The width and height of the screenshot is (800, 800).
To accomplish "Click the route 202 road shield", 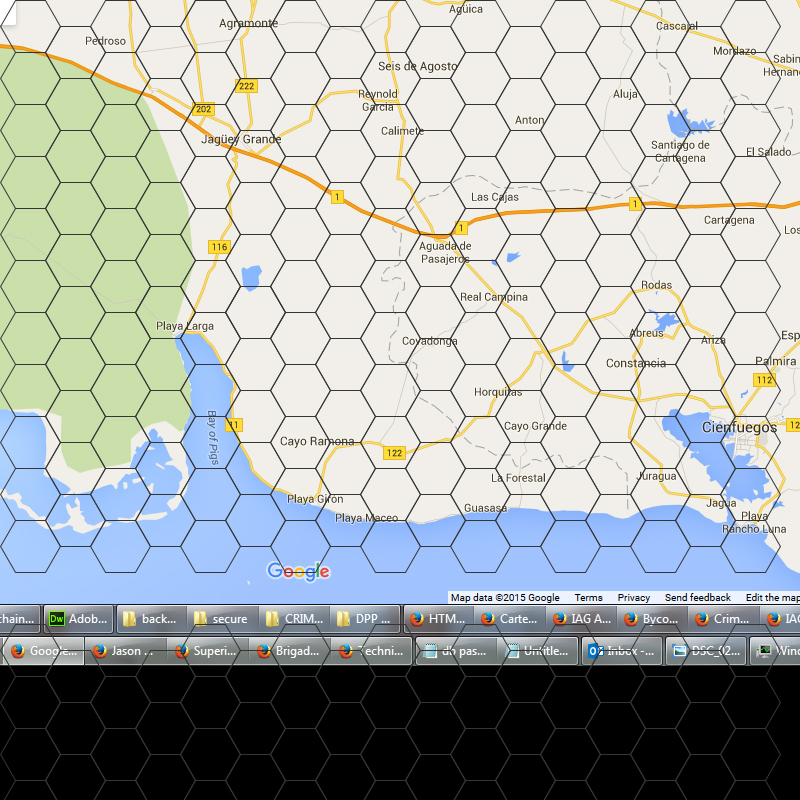I will [204, 109].
